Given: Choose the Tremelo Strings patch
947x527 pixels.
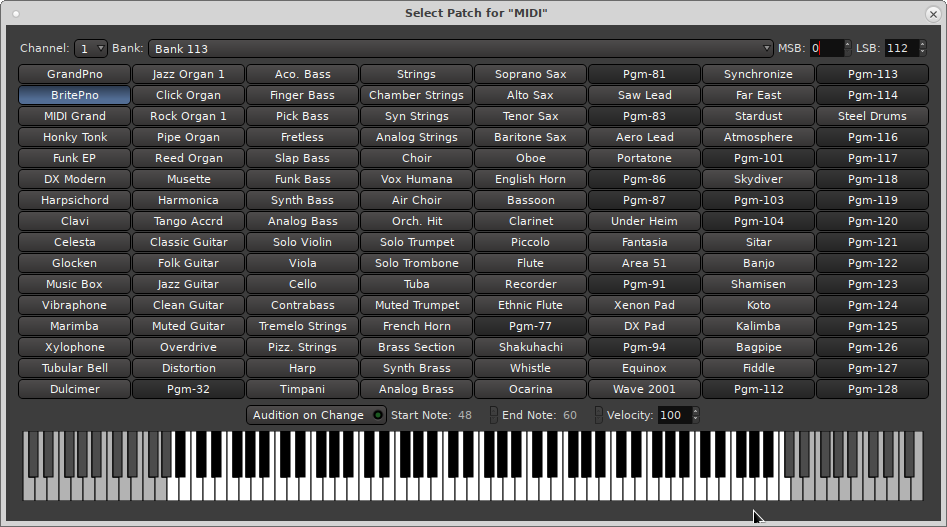Looking at the screenshot, I should tap(302, 326).
